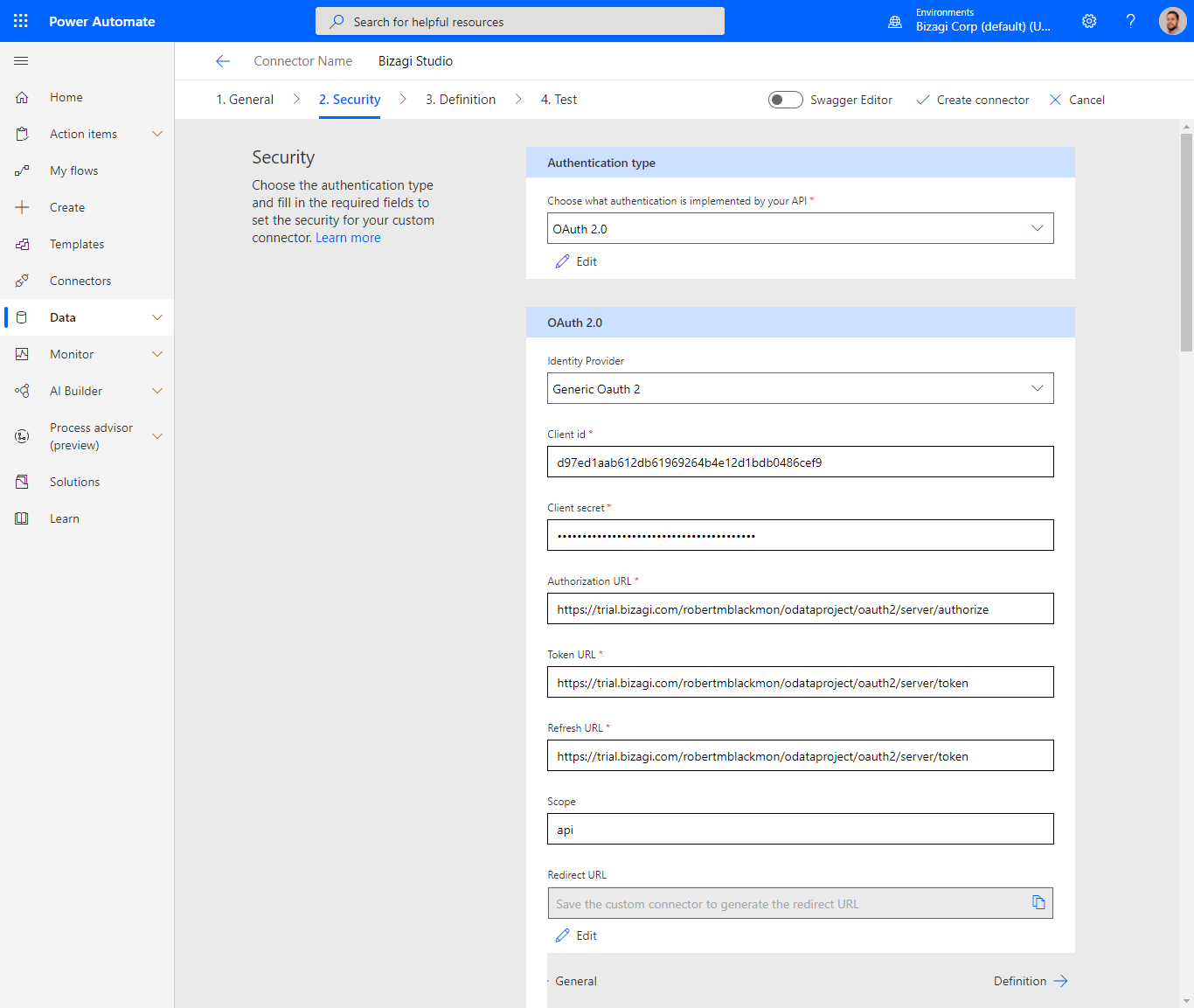Expand the Process advisor chevron
This screenshot has height=1008, width=1194.
click(157, 436)
